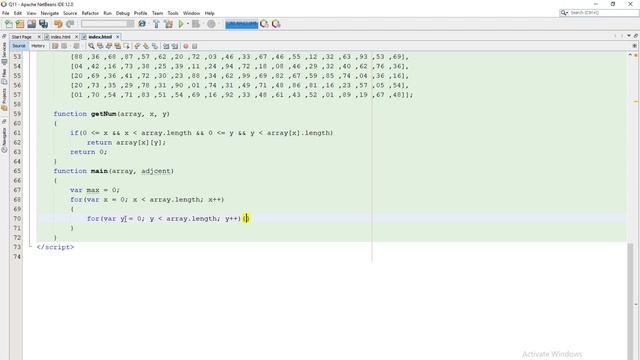This screenshot has height=360, width=640.
Task: Click the editor split handle at toolbar right
Action: point(634,46)
